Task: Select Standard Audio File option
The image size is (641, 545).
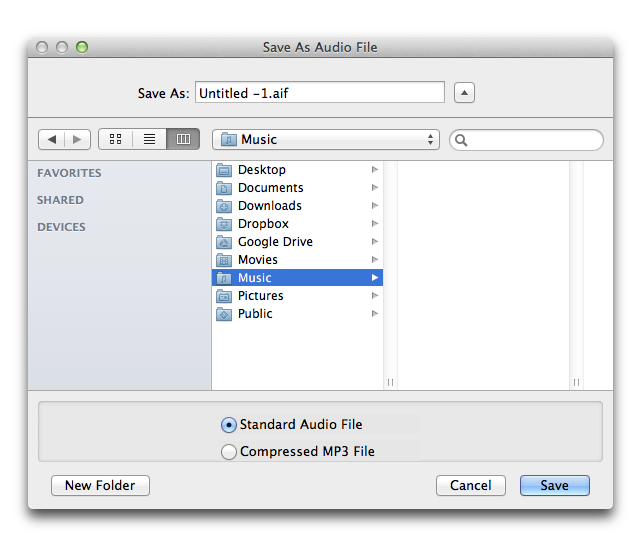Action: (229, 425)
